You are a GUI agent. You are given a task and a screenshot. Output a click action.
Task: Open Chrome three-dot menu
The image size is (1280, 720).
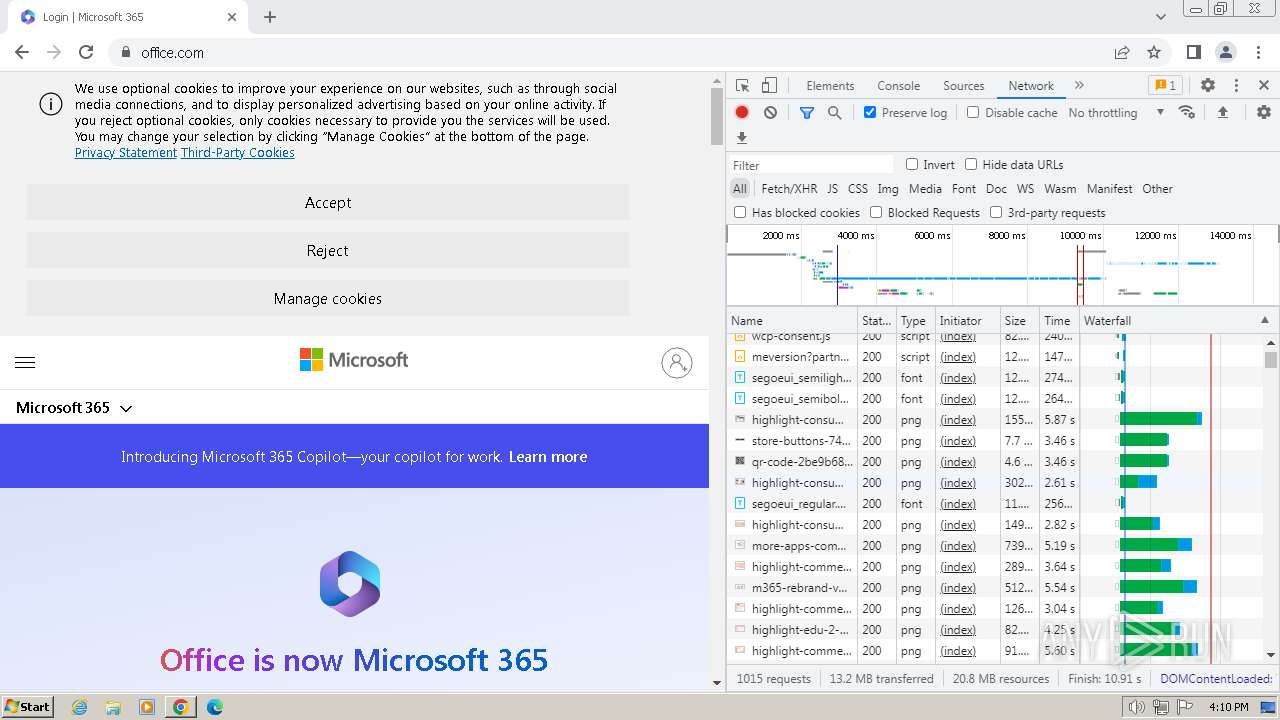coord(1257,52)
